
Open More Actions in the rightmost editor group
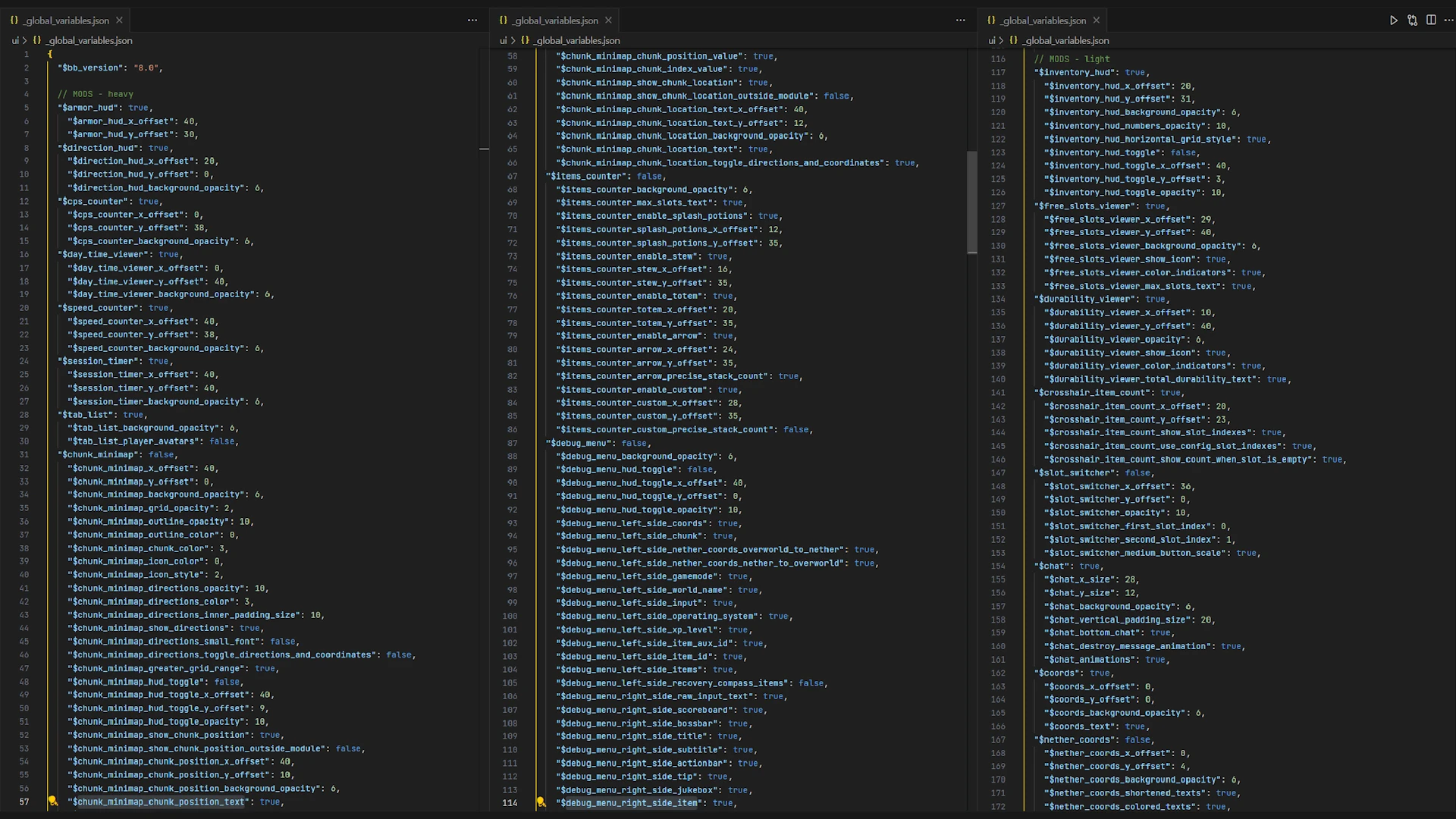click(x=1448, y=20)
